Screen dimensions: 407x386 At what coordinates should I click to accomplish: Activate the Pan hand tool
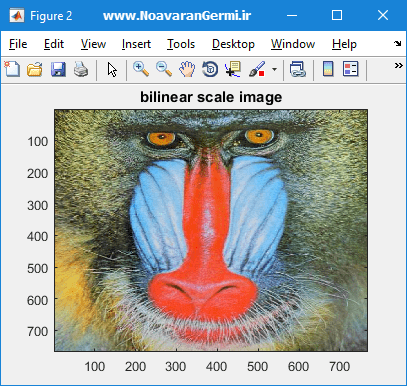click(x=187, y=69)
